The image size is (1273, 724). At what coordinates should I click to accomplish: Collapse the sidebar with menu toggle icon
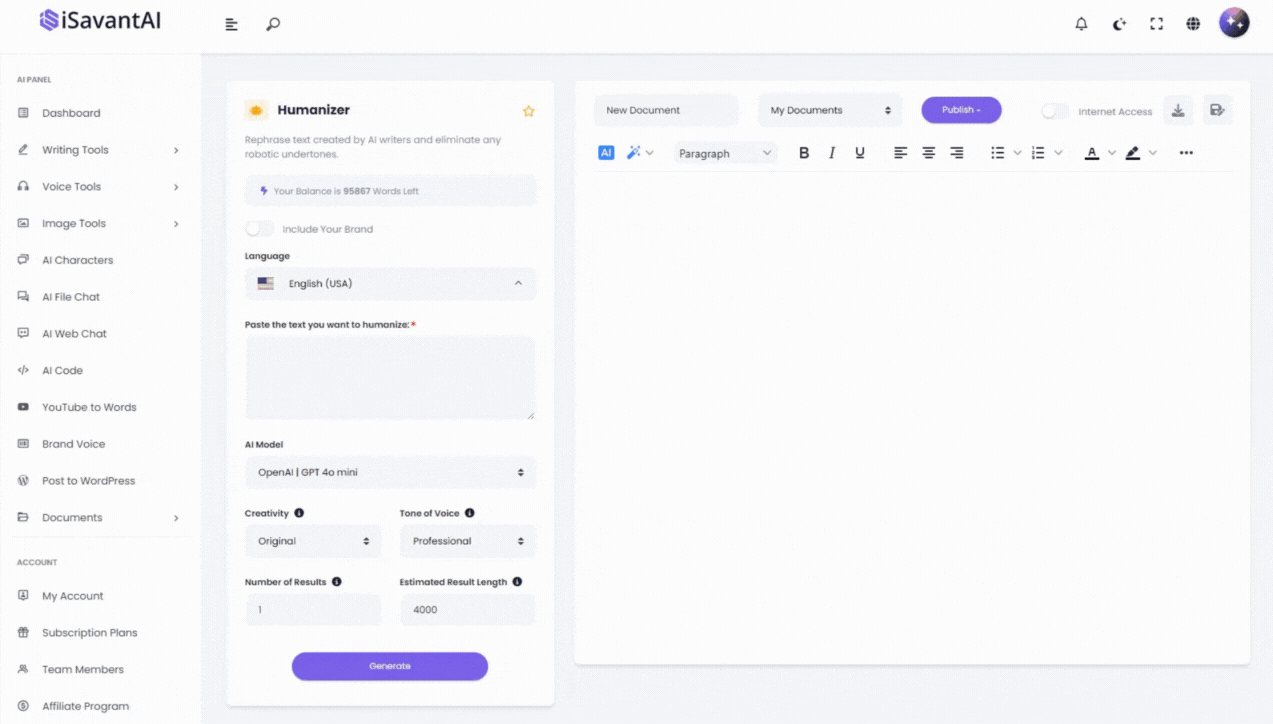click(x=231, y=24)
